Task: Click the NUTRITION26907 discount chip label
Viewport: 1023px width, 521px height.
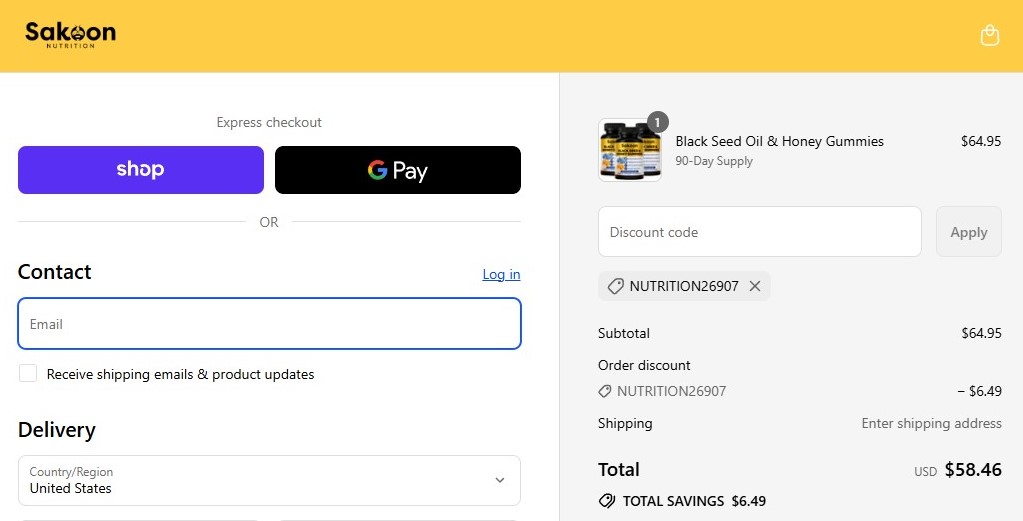Action: [684, 286]
